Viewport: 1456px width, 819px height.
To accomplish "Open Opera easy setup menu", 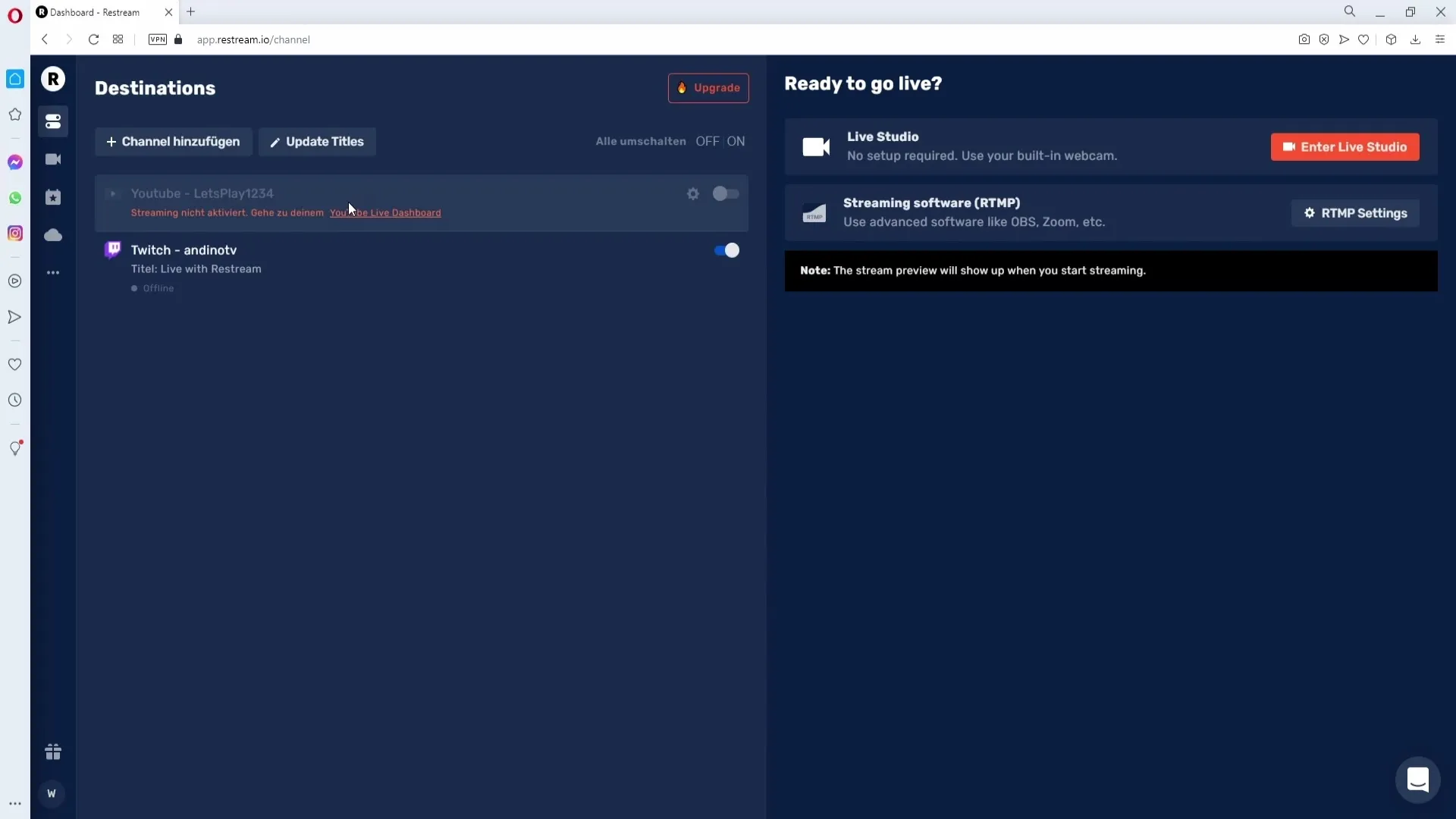I will [1440, 39].
